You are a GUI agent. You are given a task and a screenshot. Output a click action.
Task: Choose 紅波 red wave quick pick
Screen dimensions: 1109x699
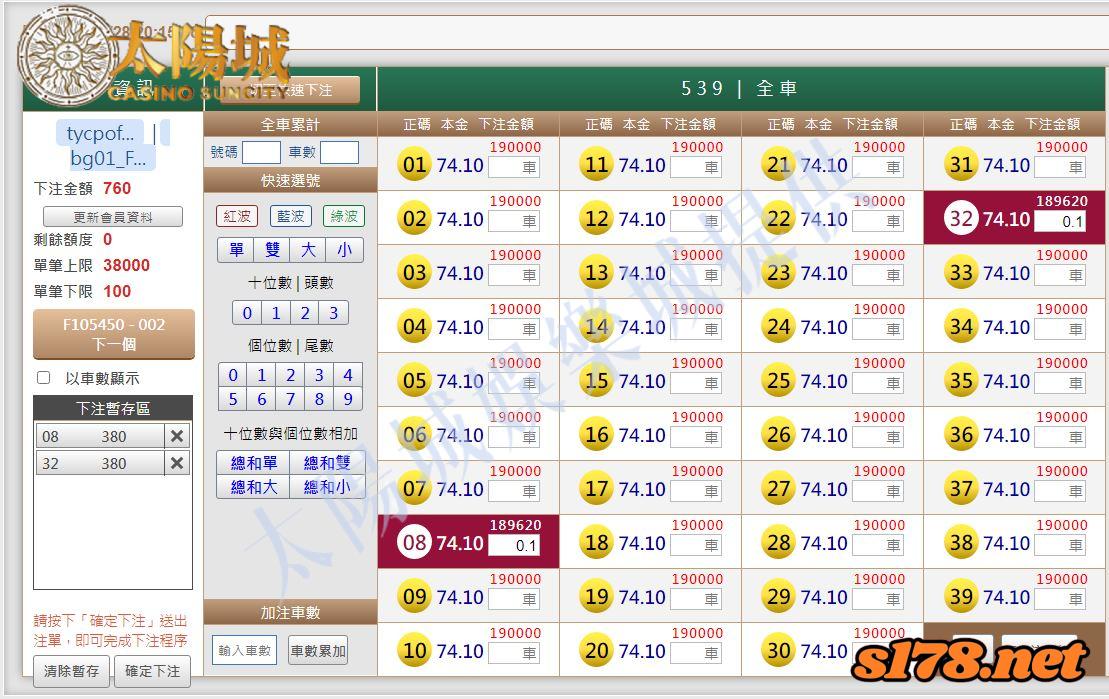click(237, 216)
